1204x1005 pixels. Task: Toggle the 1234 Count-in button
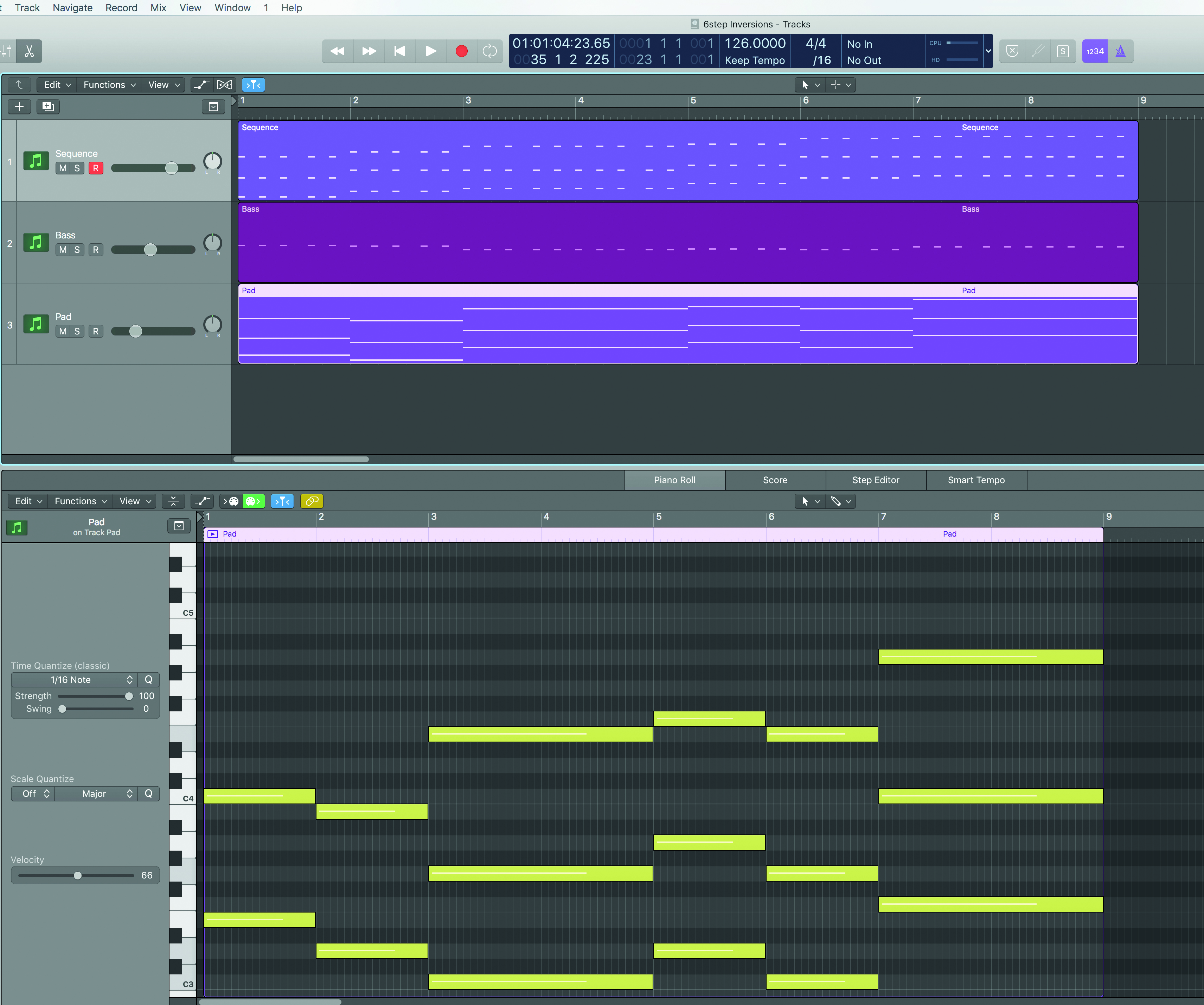click(1095, 51)
